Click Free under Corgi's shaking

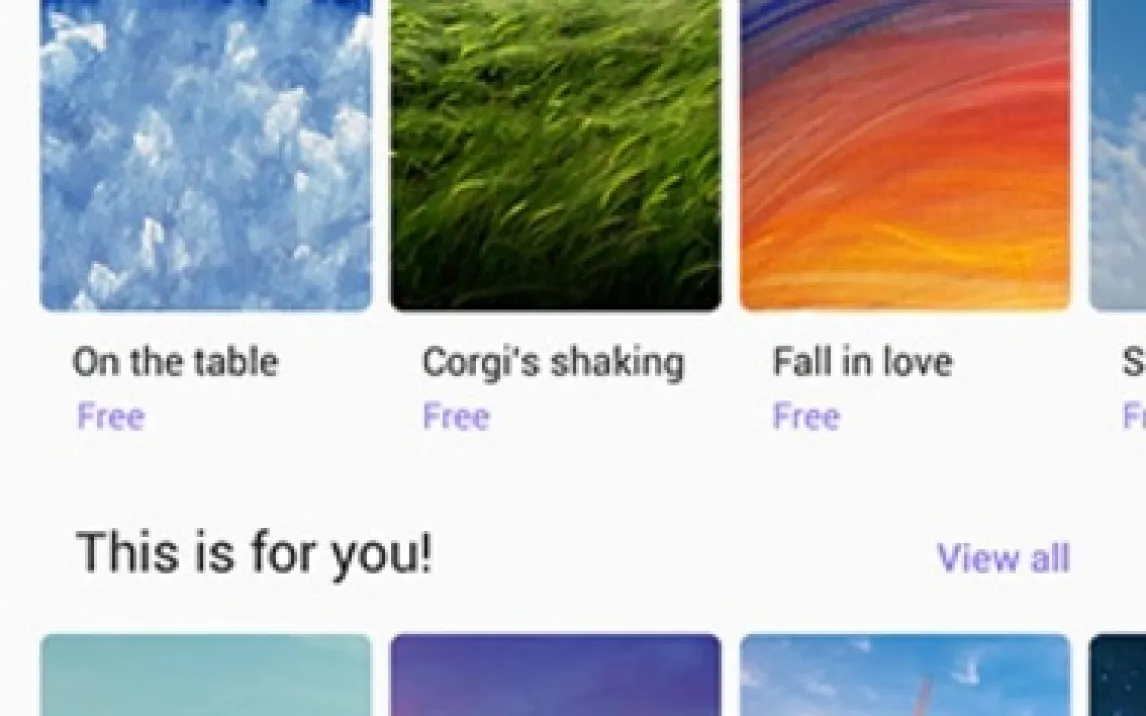click(x=457, y=416)
